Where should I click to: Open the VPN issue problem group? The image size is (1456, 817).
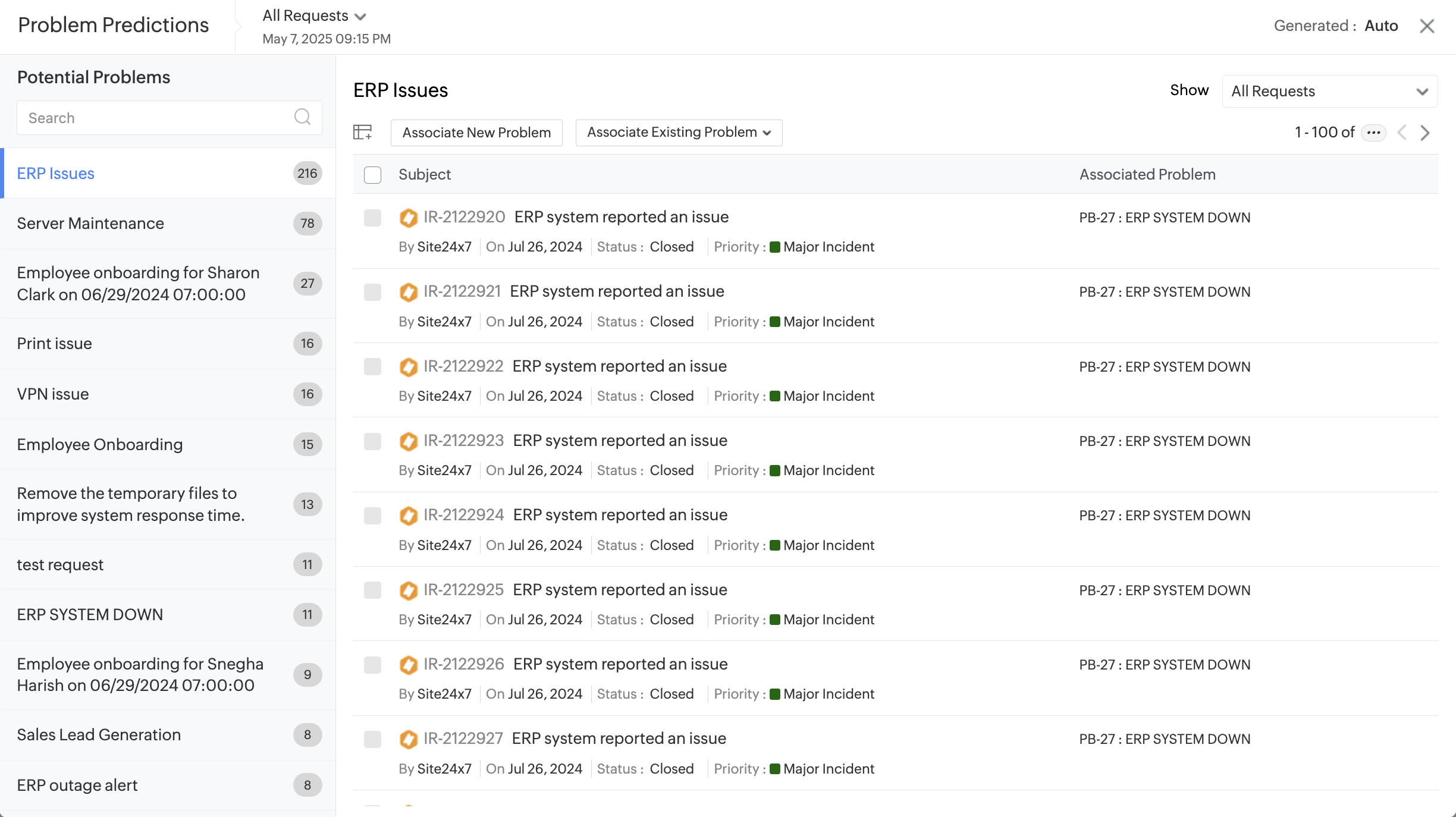pyautogui.click(x=53, y=394)
